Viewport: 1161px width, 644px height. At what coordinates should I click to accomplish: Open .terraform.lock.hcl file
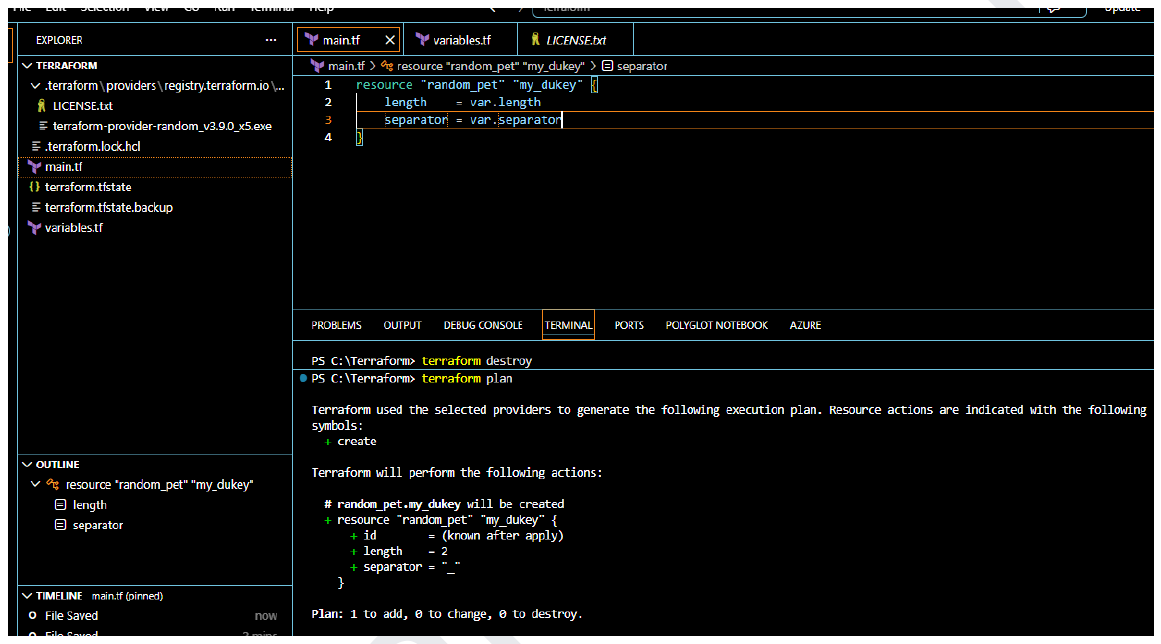[93, 147]
